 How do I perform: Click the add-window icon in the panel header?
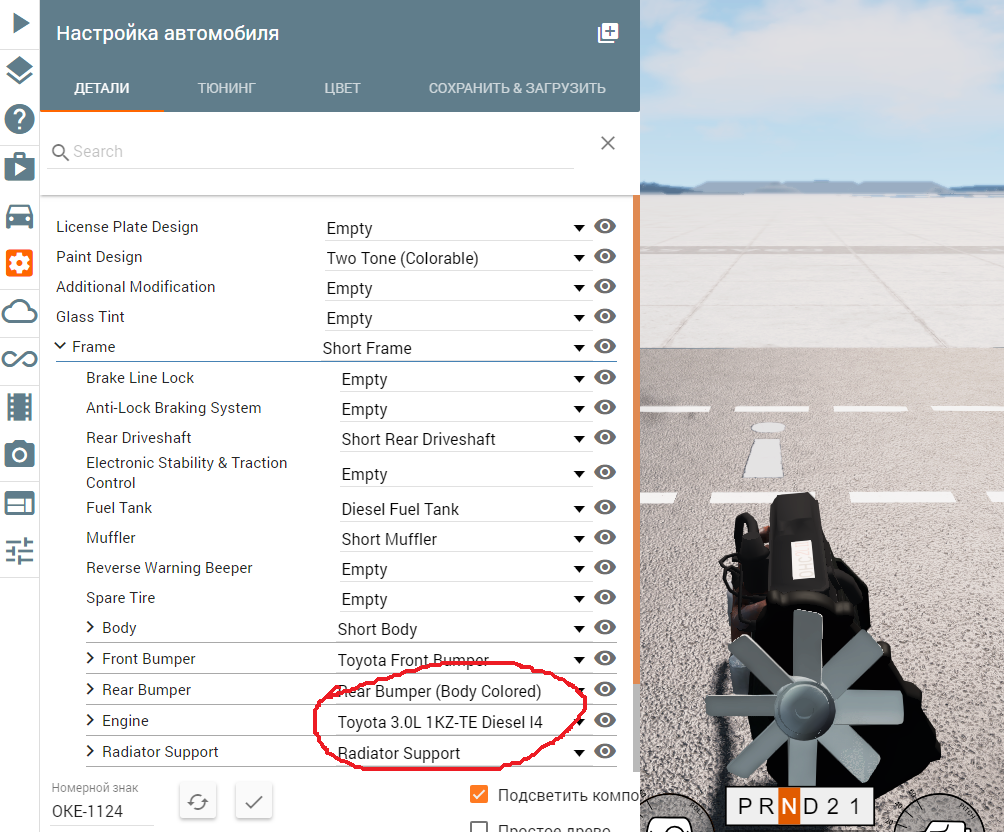608,33
